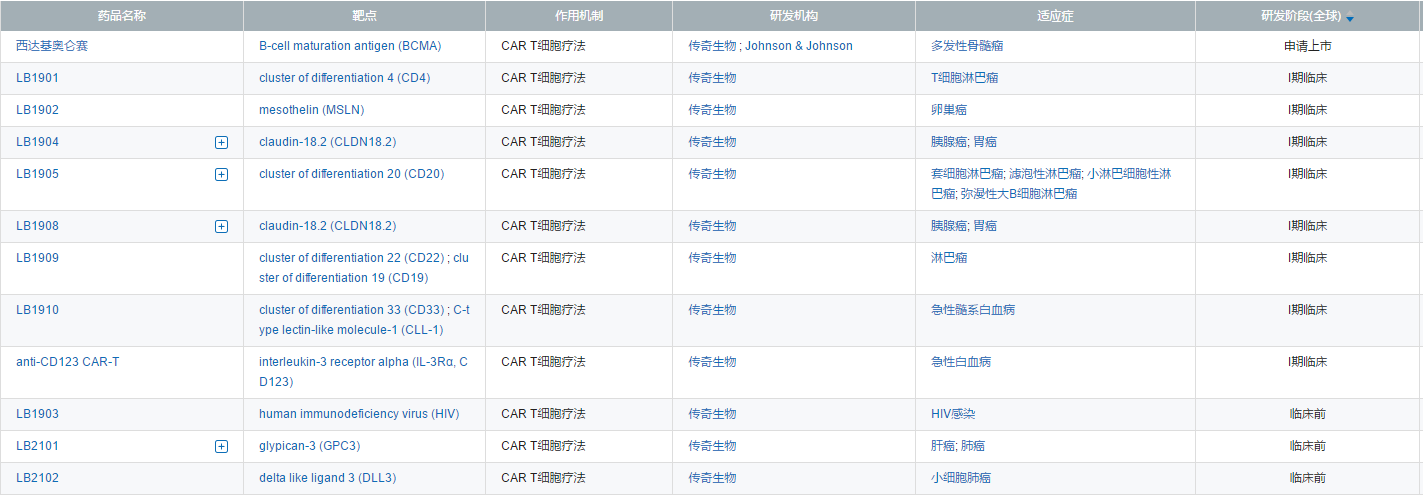This screenshot has height=497, width=1423.
Task: Expand the LB1905 row plus icon
Action: coord(221,174)
